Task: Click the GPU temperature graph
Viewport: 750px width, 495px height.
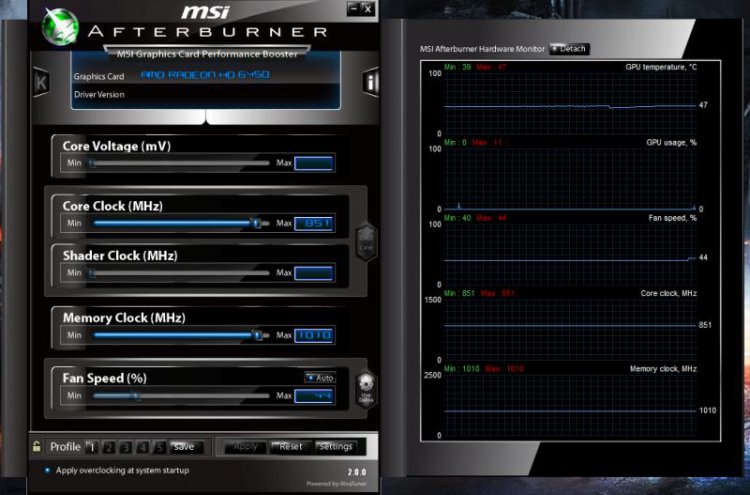Action: 570,103
